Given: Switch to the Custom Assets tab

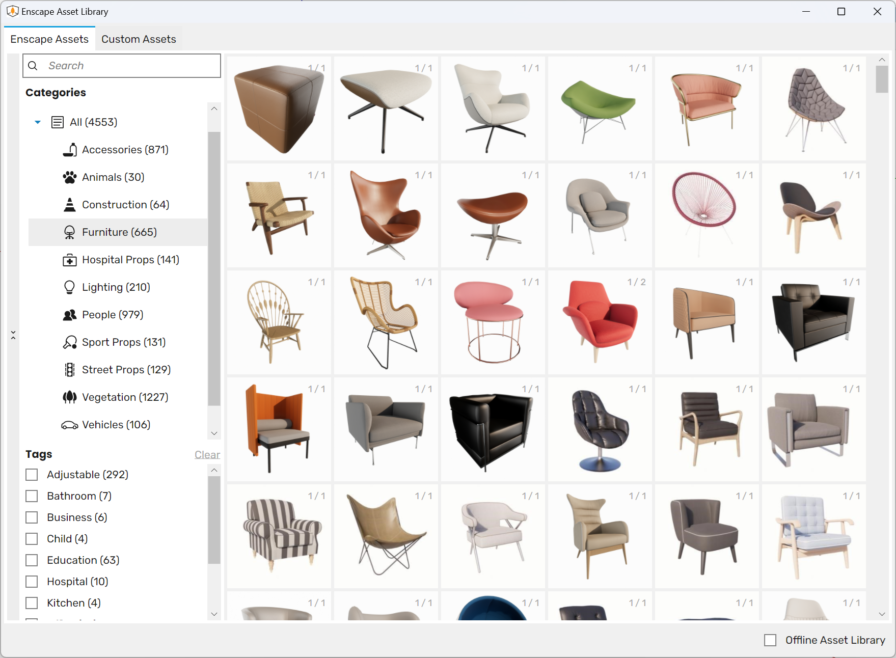Looking at the screenshot, I should coord(138,39).
